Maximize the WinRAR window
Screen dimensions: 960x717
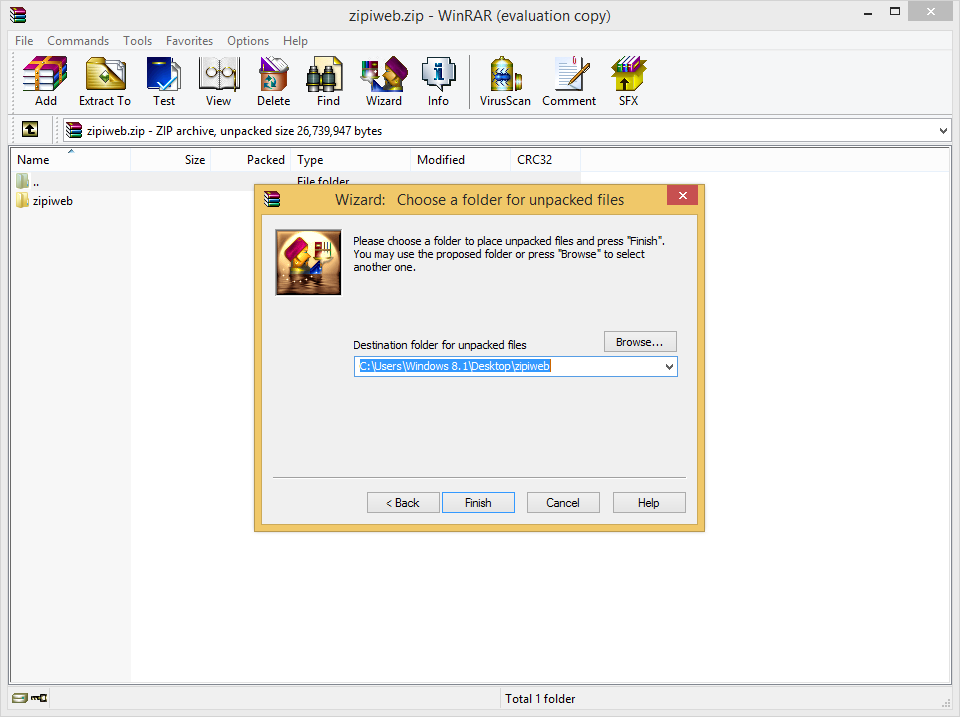pos(895,12)
